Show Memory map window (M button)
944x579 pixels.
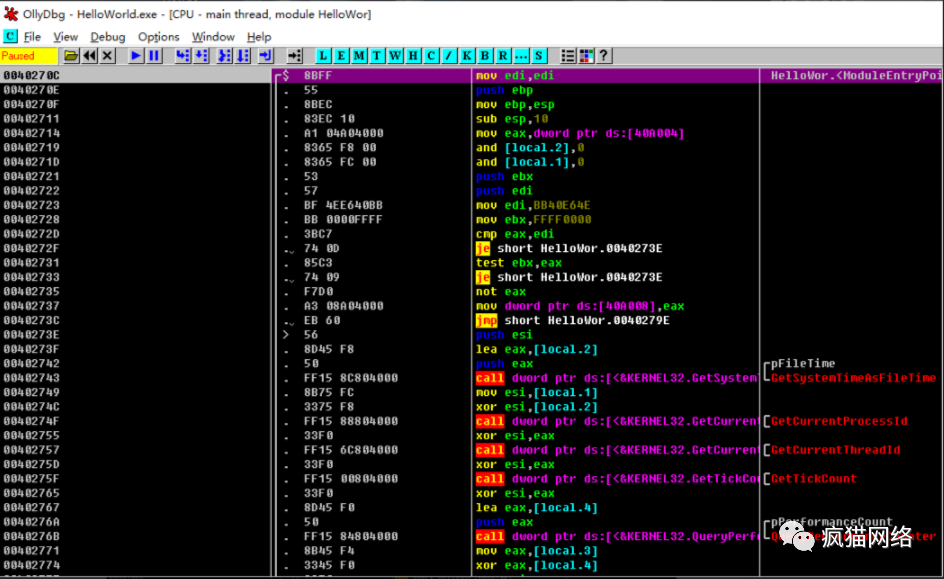(x=359, y=56)
